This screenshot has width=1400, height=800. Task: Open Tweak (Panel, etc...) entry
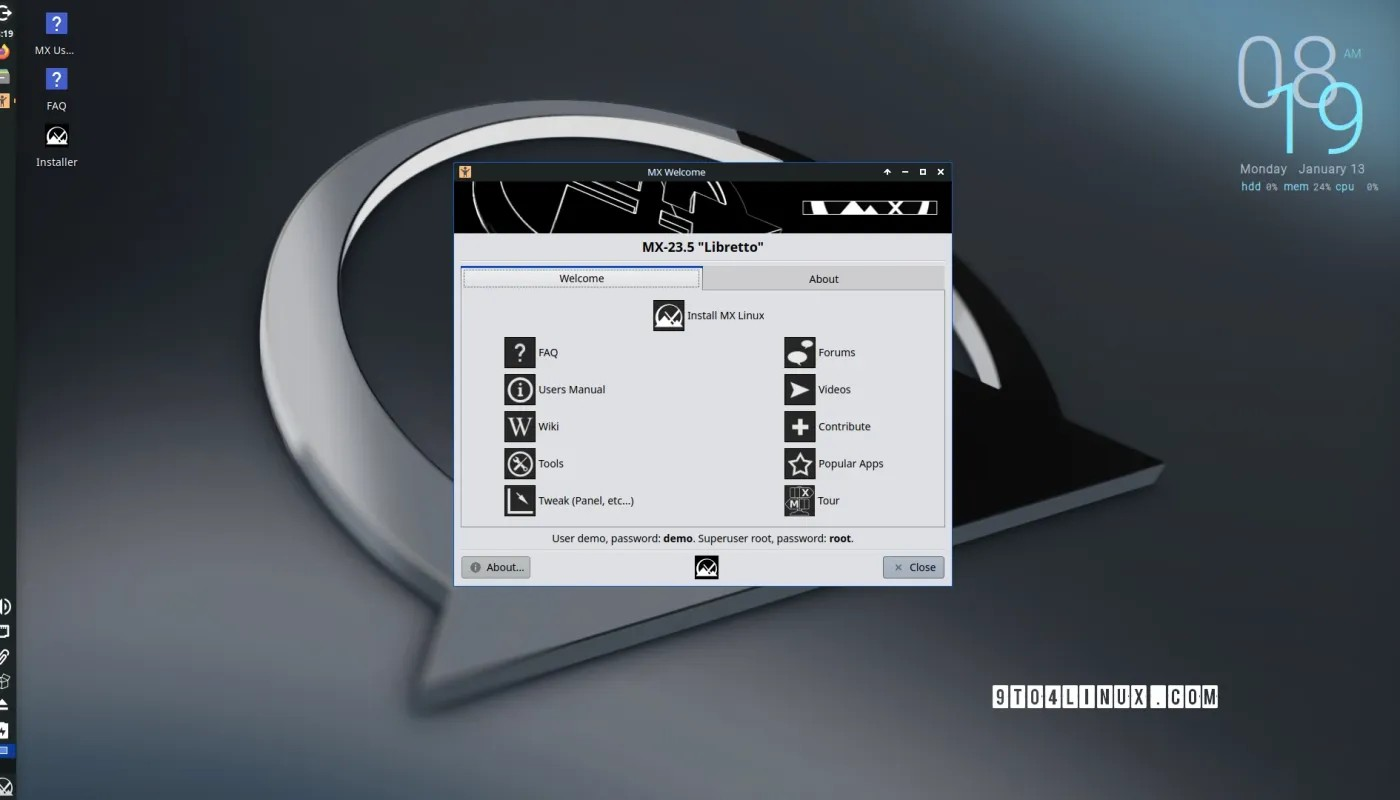pyautogui.click(x=569, y=500)
